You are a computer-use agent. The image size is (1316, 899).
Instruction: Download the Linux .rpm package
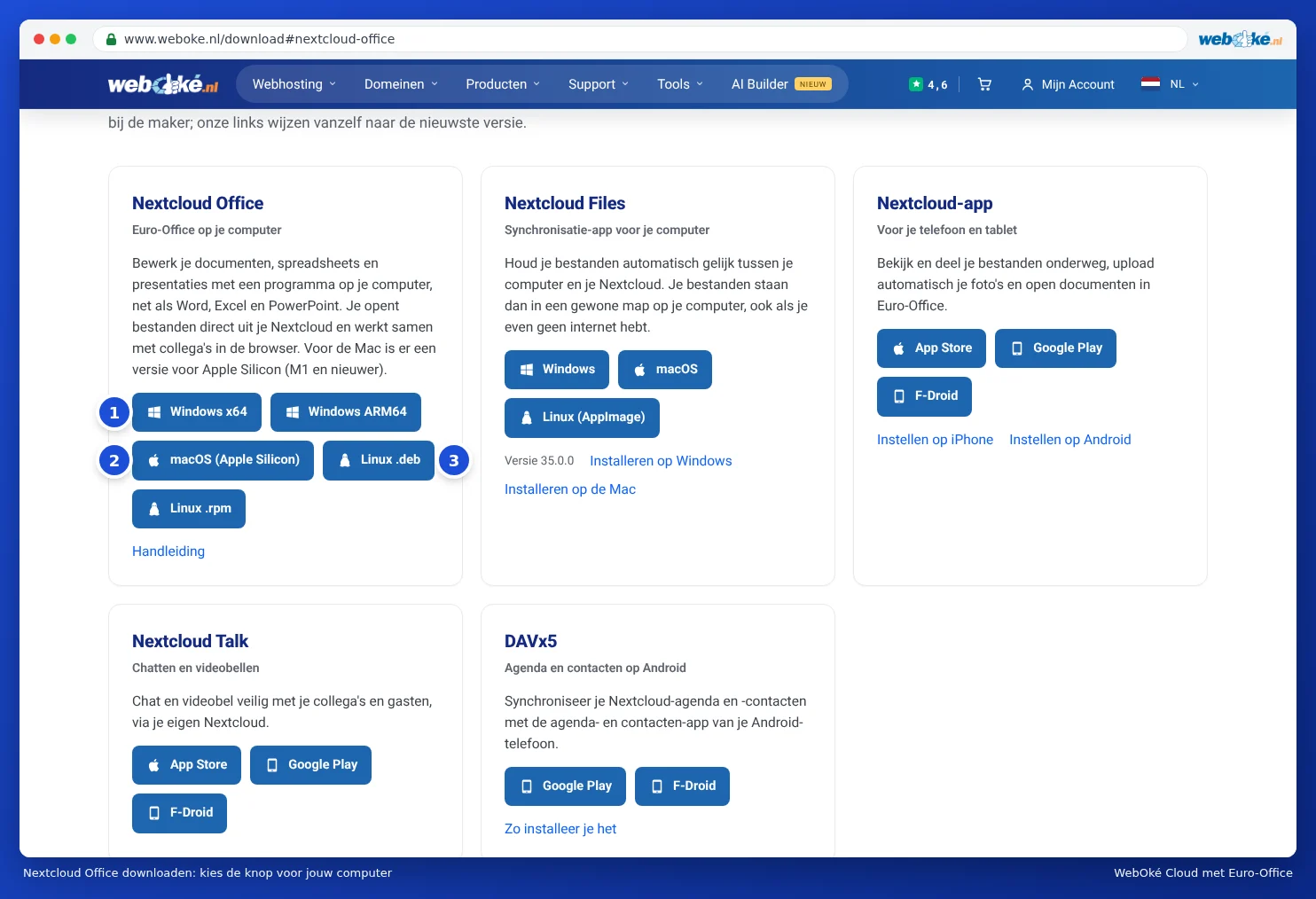[x=189, y=509]
